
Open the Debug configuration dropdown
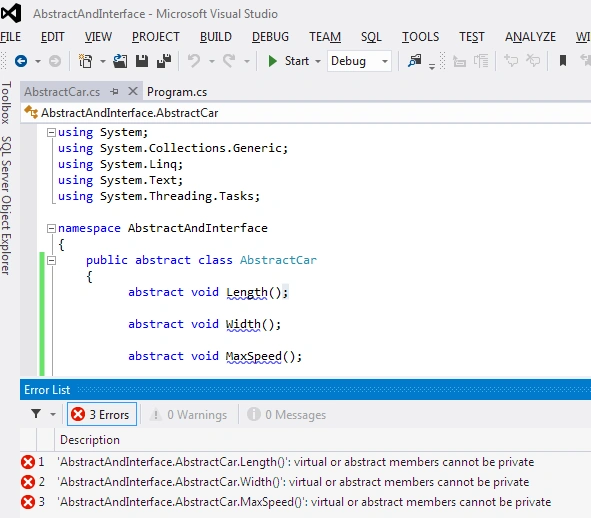359,61
